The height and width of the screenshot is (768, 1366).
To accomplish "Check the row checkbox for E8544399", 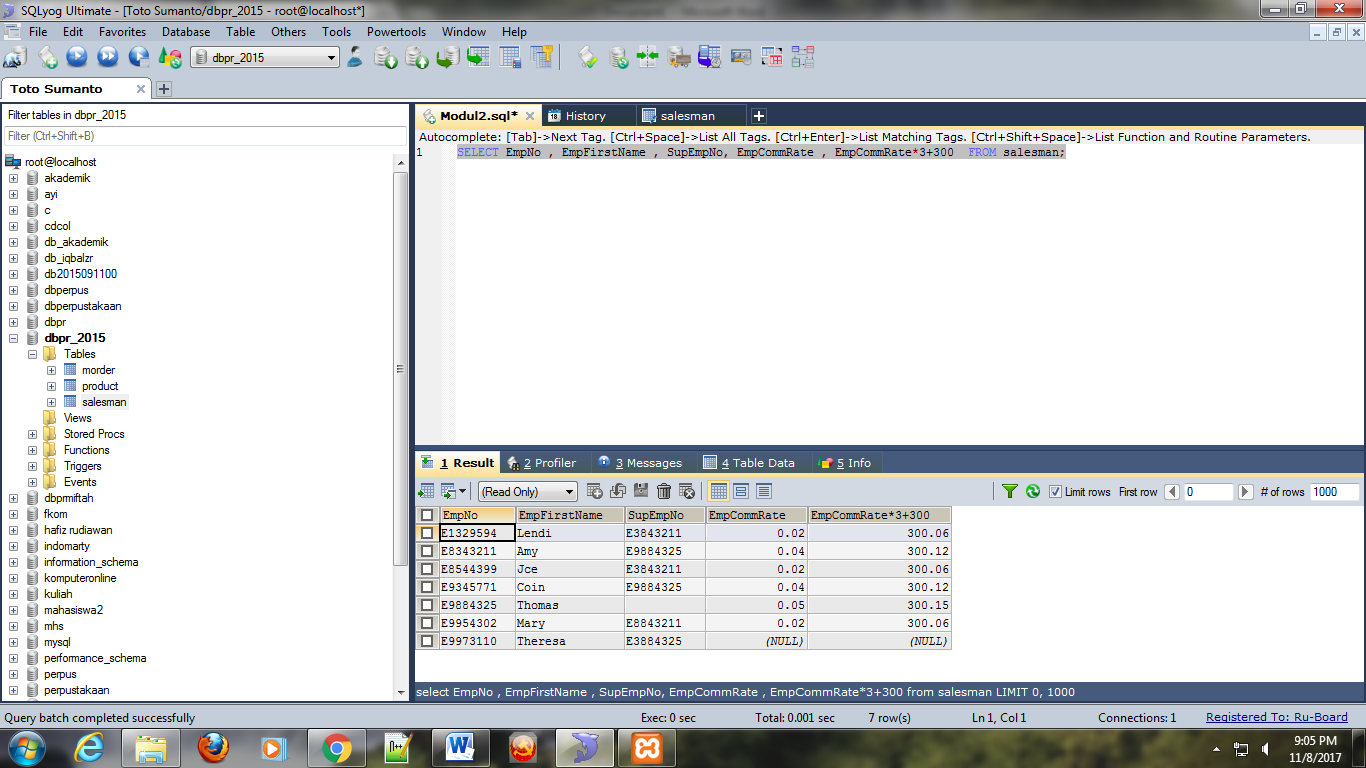I will (x=427, y=569).
